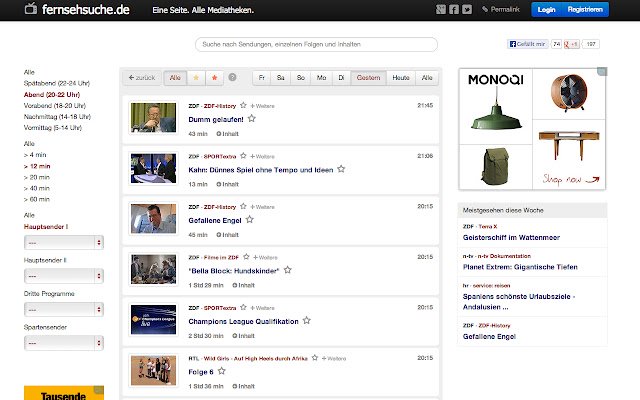Select '> 60 min' duration filter
640x400 pixels.
pyautogui.click(x=37, y=199)
